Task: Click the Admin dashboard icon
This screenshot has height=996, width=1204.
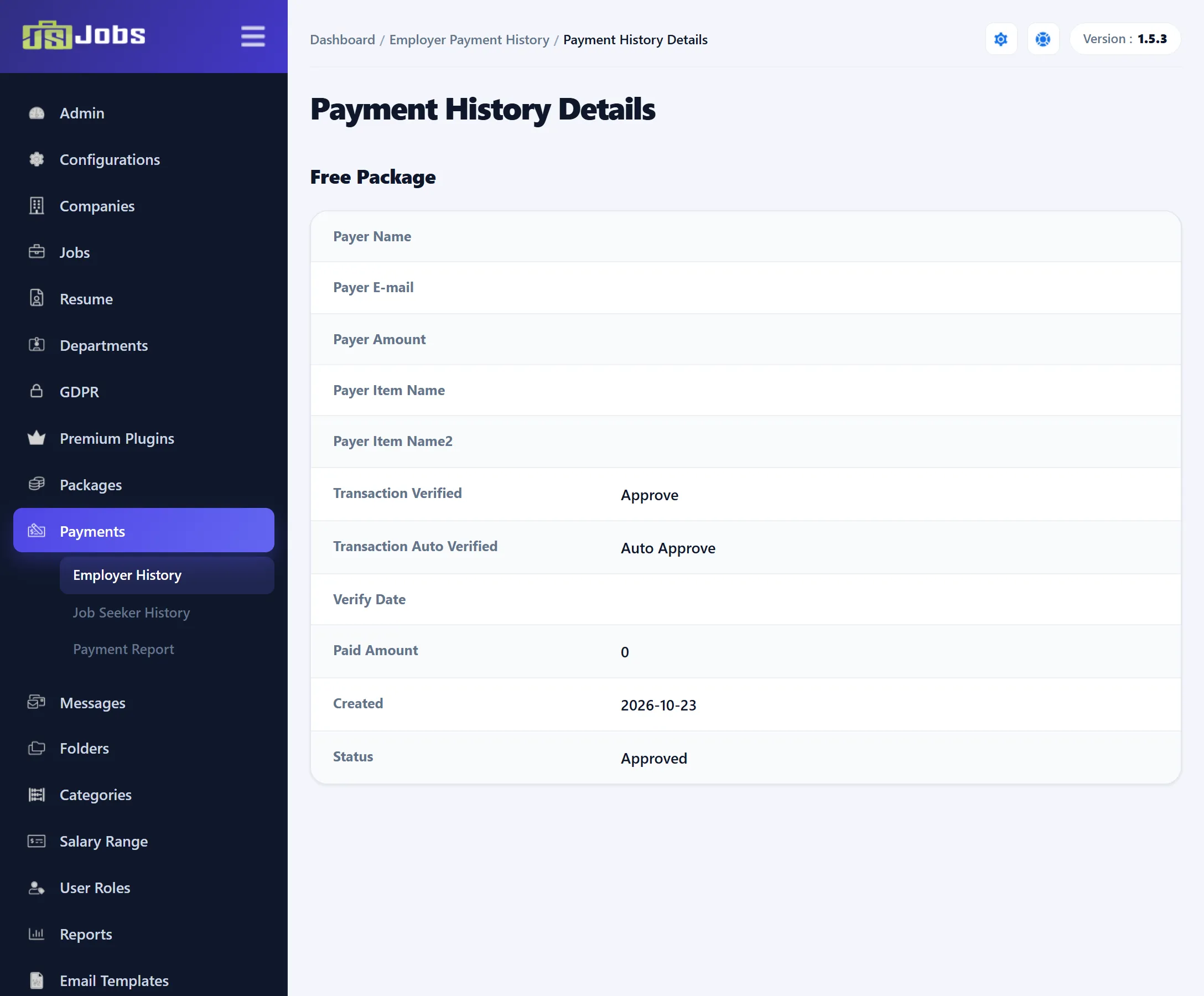Action: click(37, 113)
